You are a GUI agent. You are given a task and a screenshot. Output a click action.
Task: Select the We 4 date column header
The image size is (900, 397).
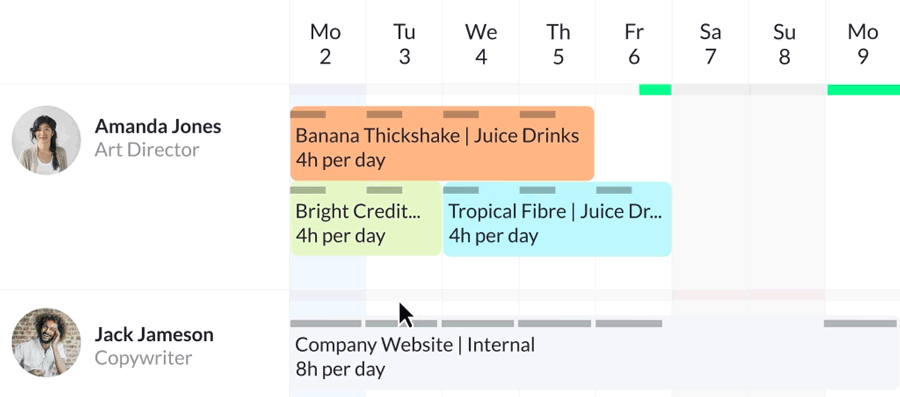point(480,44)
